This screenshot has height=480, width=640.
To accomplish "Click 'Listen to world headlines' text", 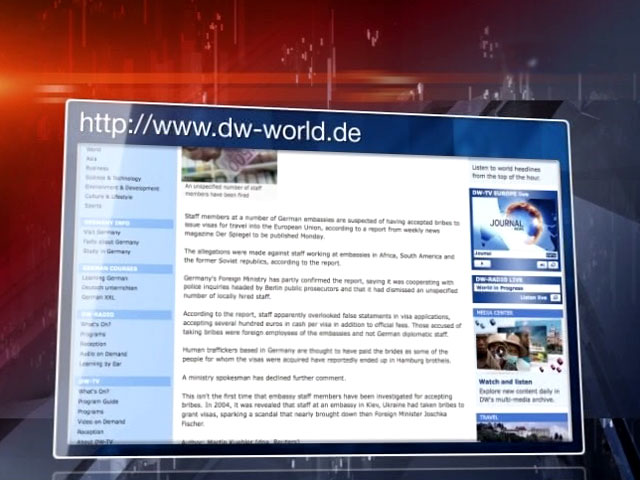I will point(506,173).
